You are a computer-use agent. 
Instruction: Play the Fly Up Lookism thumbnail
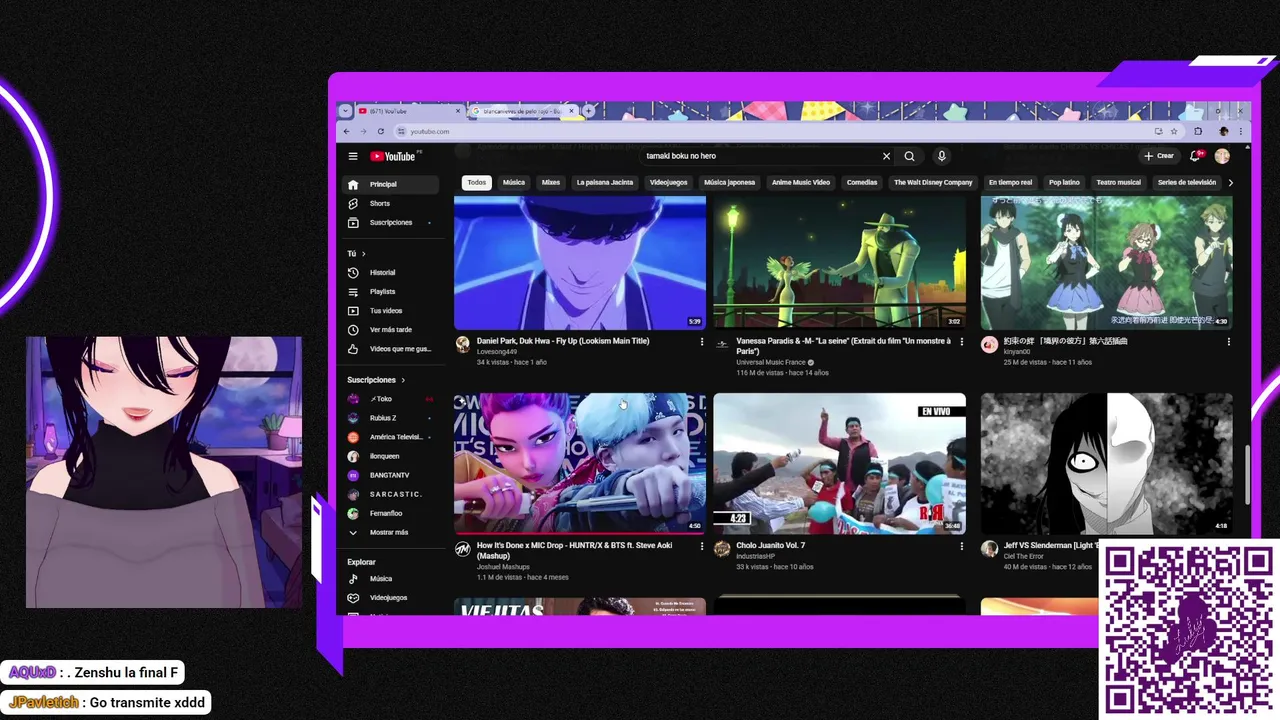tap(580, 262)
